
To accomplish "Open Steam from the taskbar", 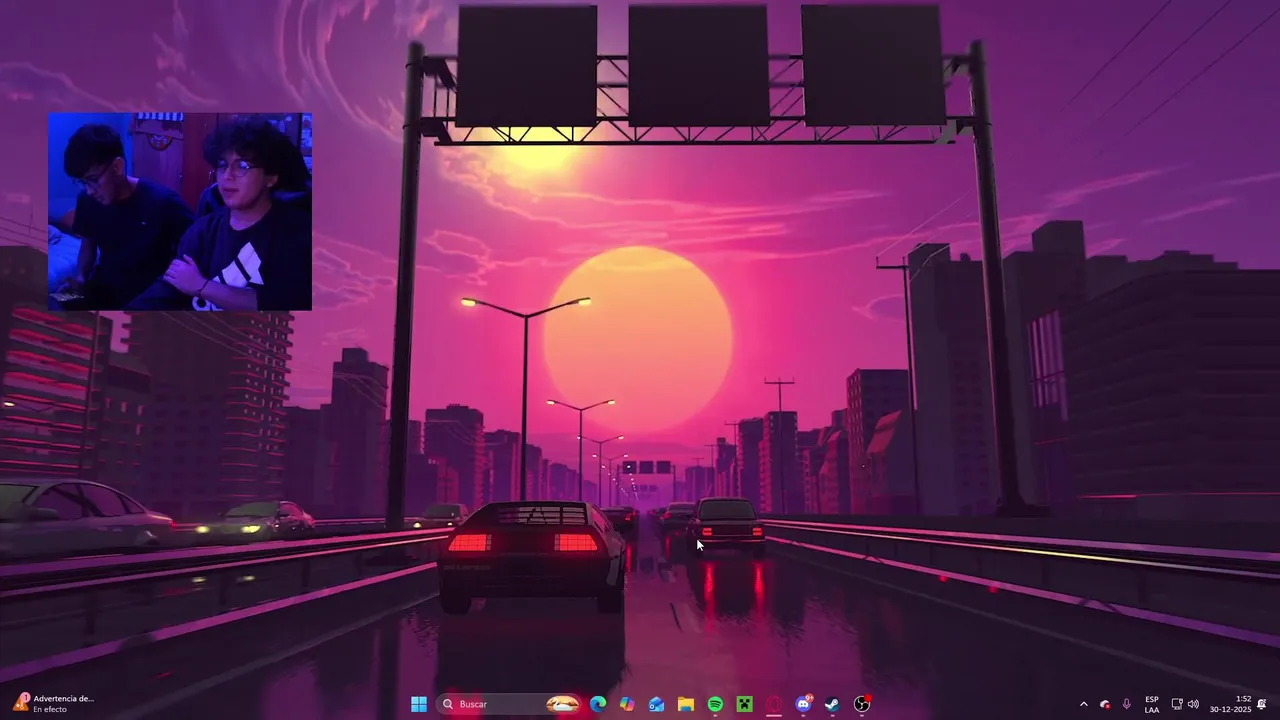I will pyautogui.click(x=832, y=704).
